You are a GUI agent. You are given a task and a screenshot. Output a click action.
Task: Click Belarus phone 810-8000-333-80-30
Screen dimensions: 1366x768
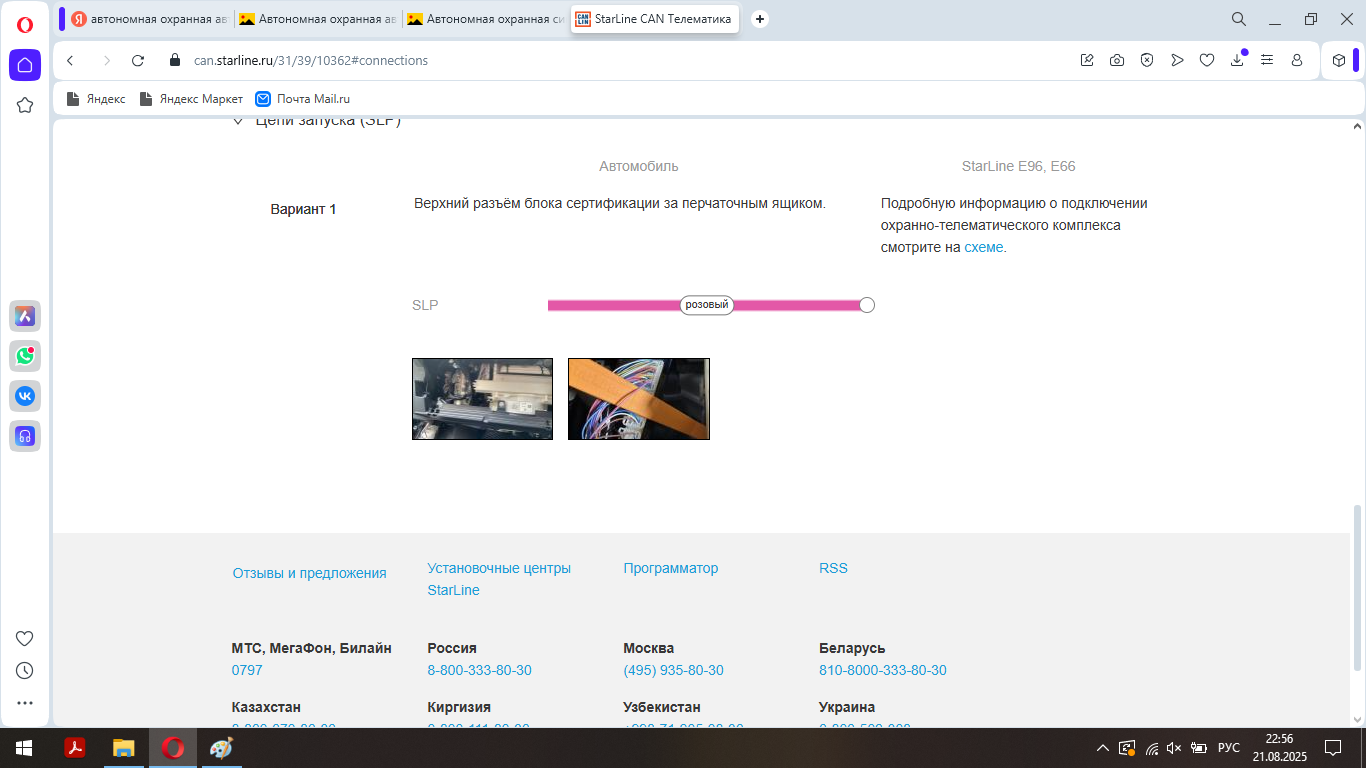[882, 670]
